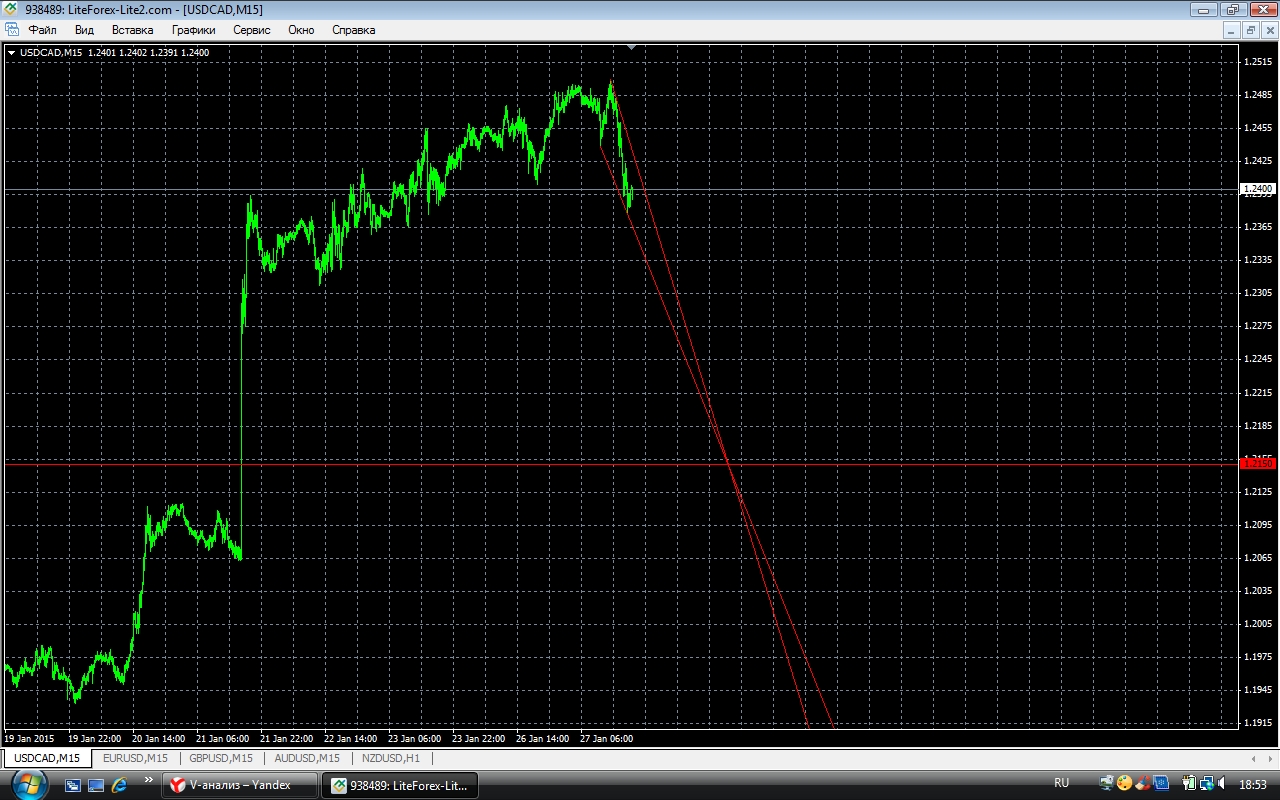
Task: Open the AUDUSD,M15 chart tab
Action: pos(307,758)
